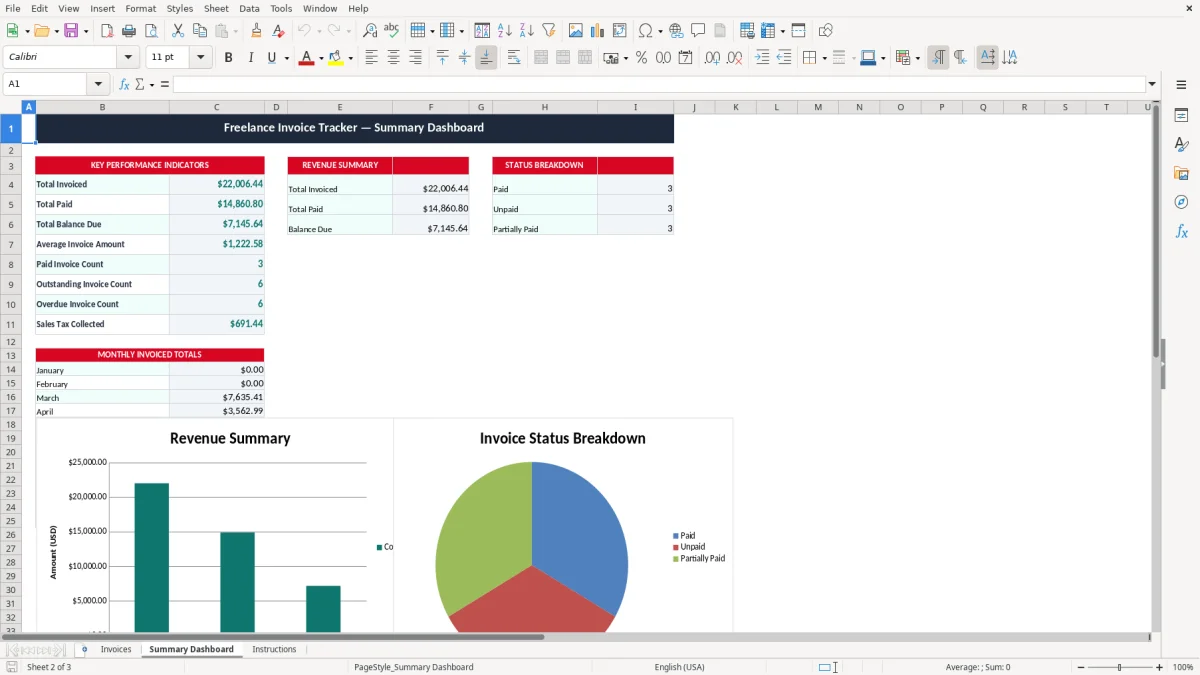1200x675 pixels.
Task: Insert a comment bubble icon
Action: tap(698, 31)
